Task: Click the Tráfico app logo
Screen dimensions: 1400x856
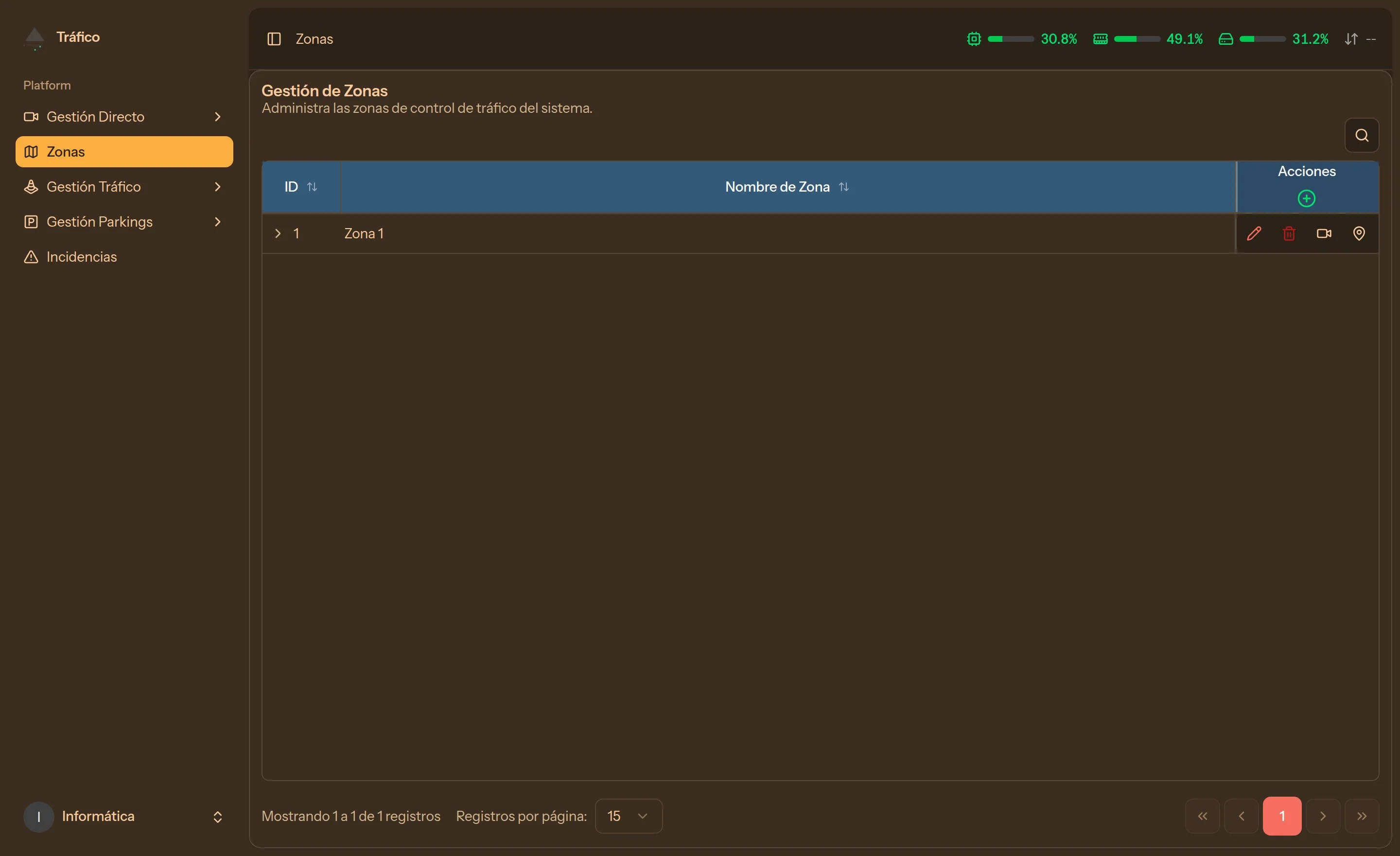Action: 35,38
